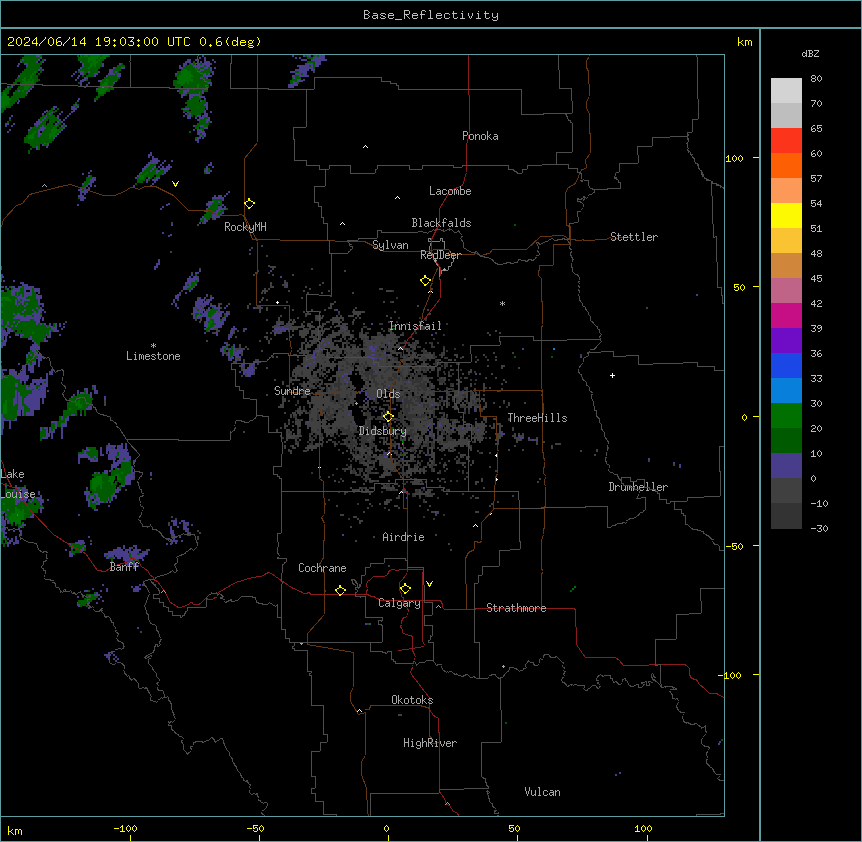The width and height of the screenshot is (862, 842).
Task: Click the red 60–65 dBZ color swatch
Action: 786,141
